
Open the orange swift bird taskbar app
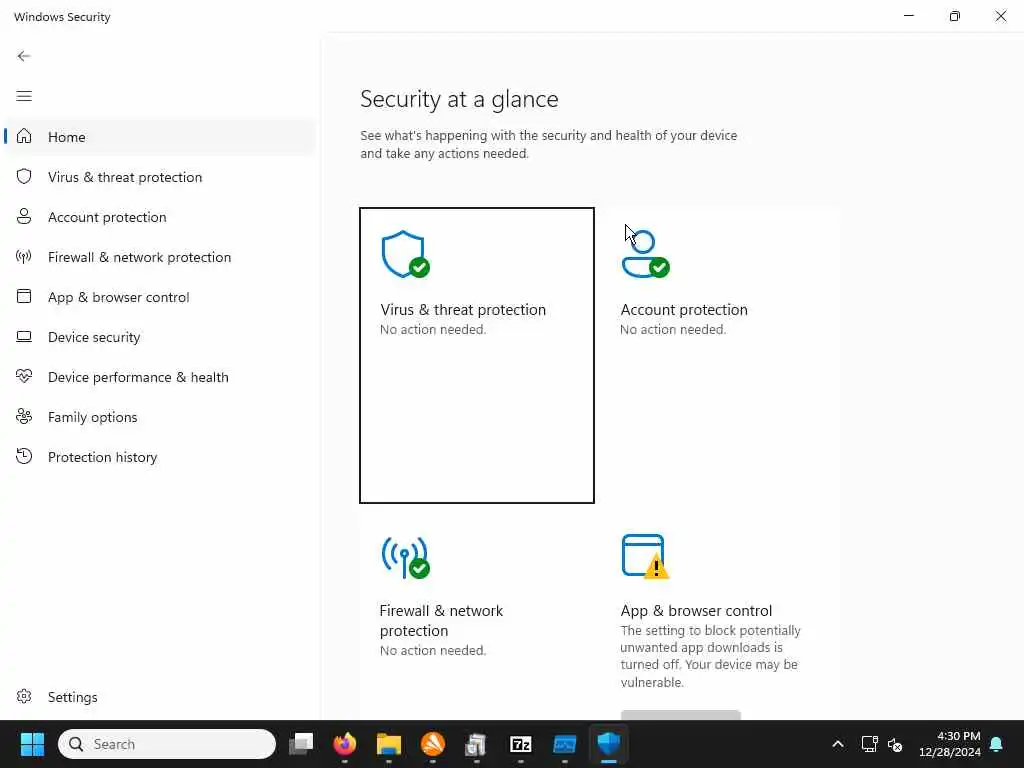click(433, 744)
